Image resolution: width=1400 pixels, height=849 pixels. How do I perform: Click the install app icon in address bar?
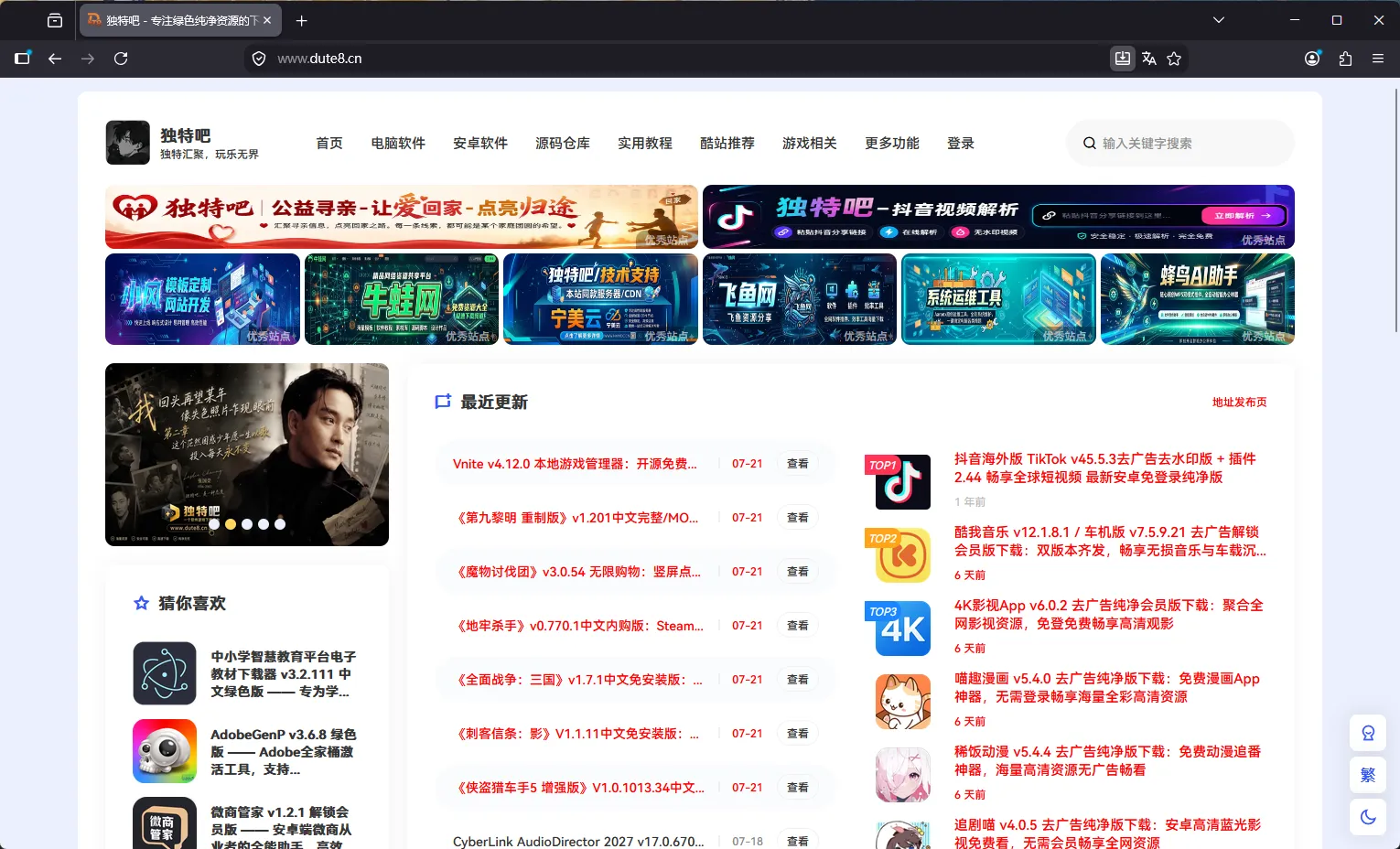(1122, 59)
